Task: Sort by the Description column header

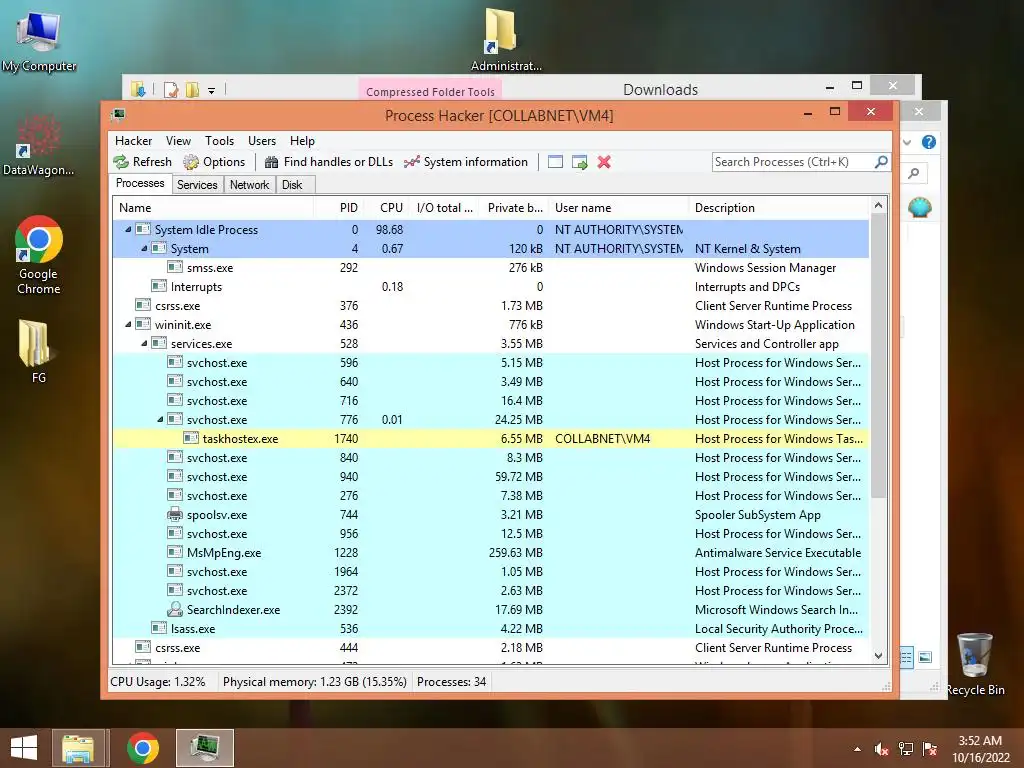Action: pyautogui.click(x=780, y=208)
